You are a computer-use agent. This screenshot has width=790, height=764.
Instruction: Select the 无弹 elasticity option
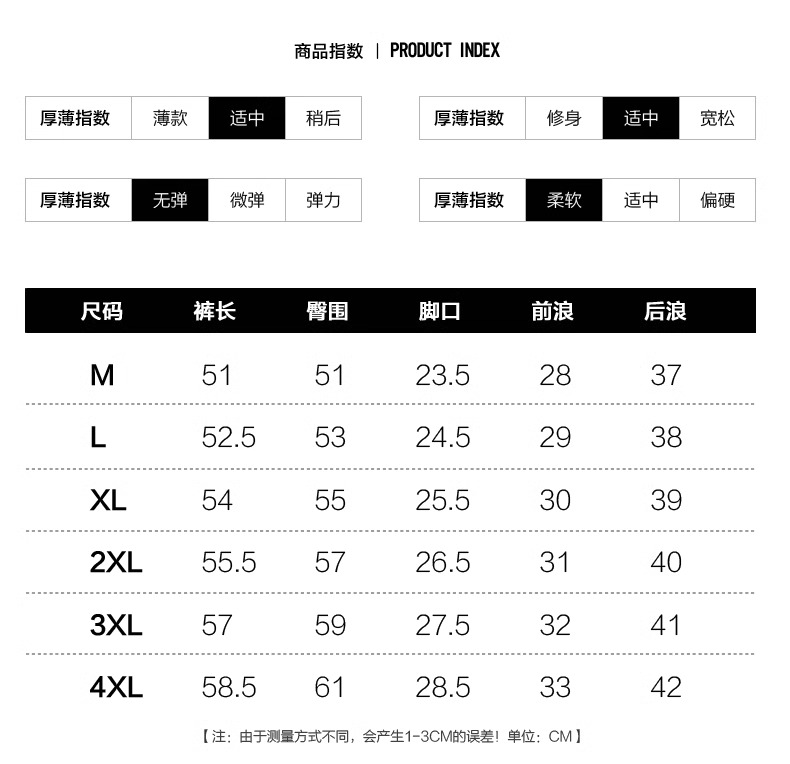click(x=170, y=200)
